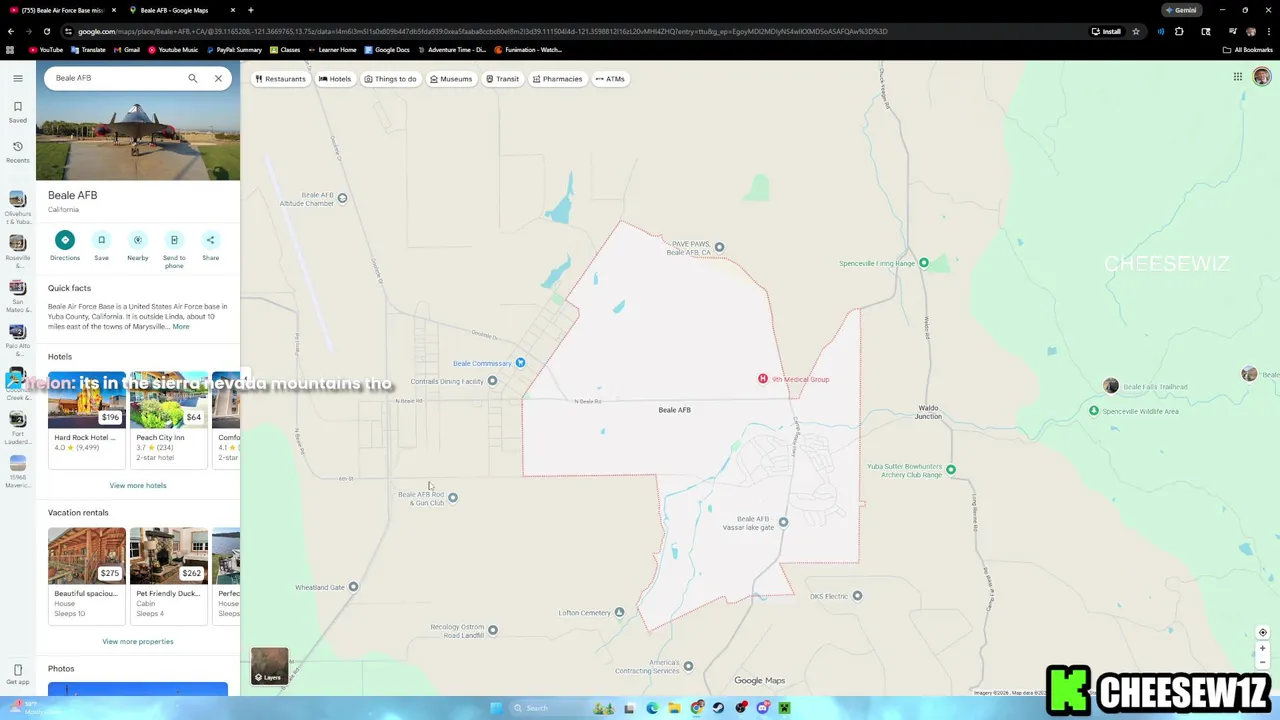Open the Layers map type switcher
The image size is (1280, 720).
pos(269,666)
